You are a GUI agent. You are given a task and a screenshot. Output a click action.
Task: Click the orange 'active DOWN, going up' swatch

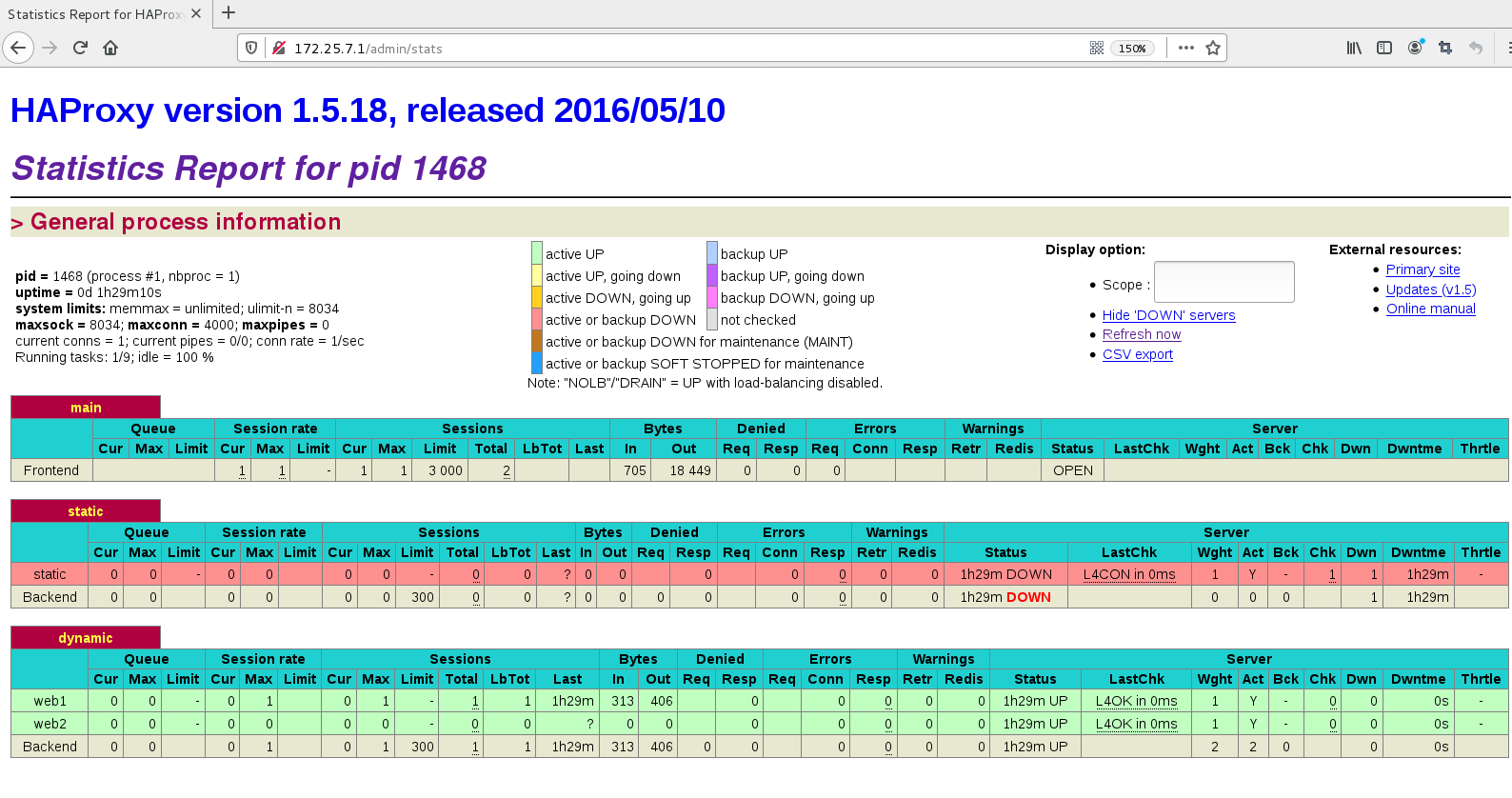[537, 297]
